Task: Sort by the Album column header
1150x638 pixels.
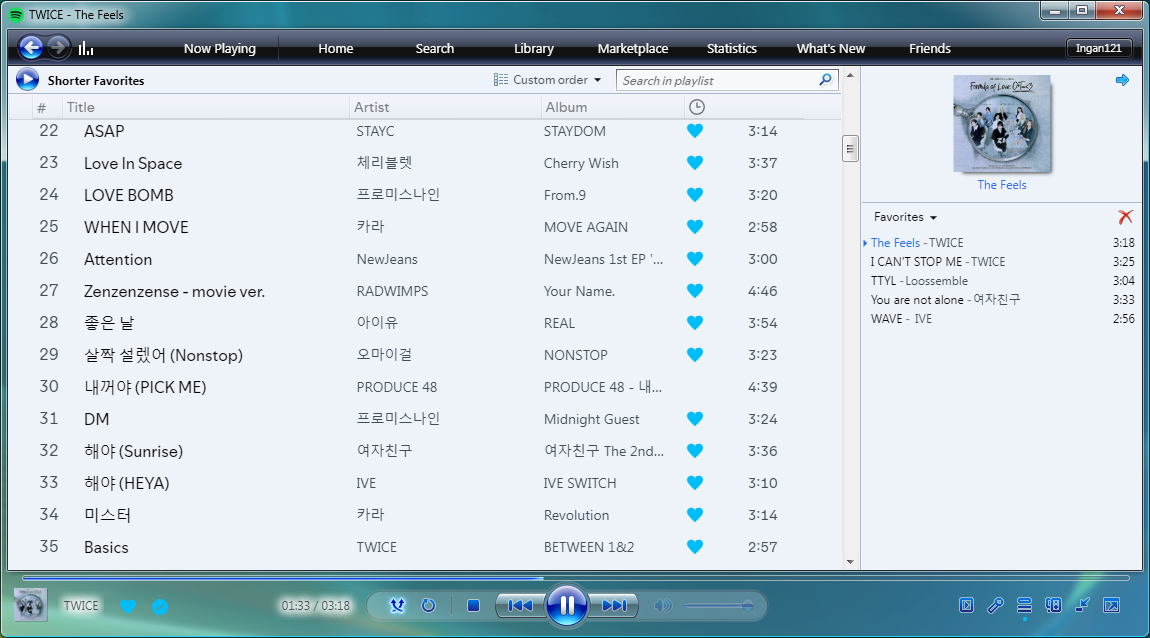Action: [612, 107]
